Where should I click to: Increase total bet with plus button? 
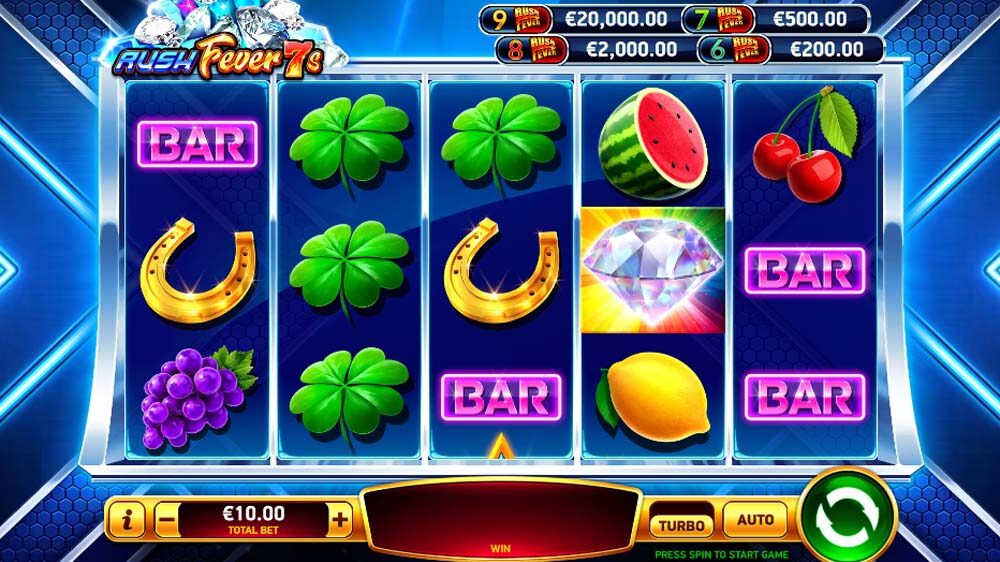point(340,521)
